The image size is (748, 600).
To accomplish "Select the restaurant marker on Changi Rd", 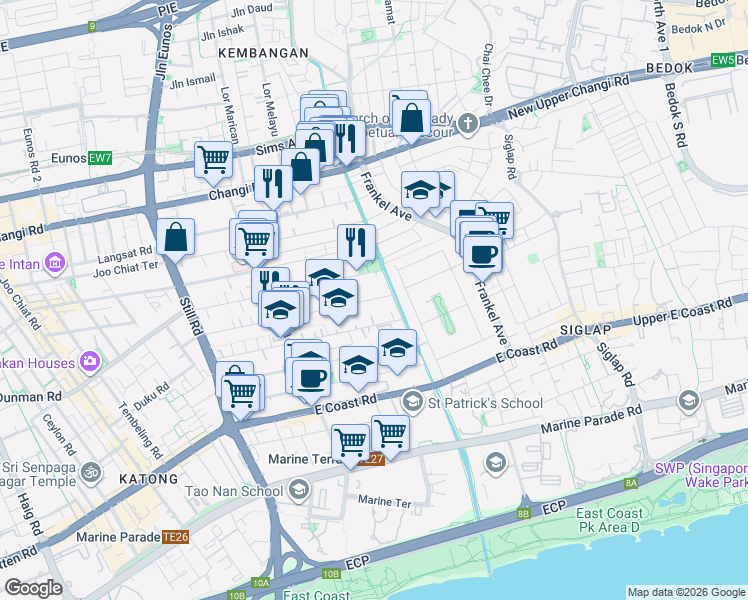I will point(273,185).
